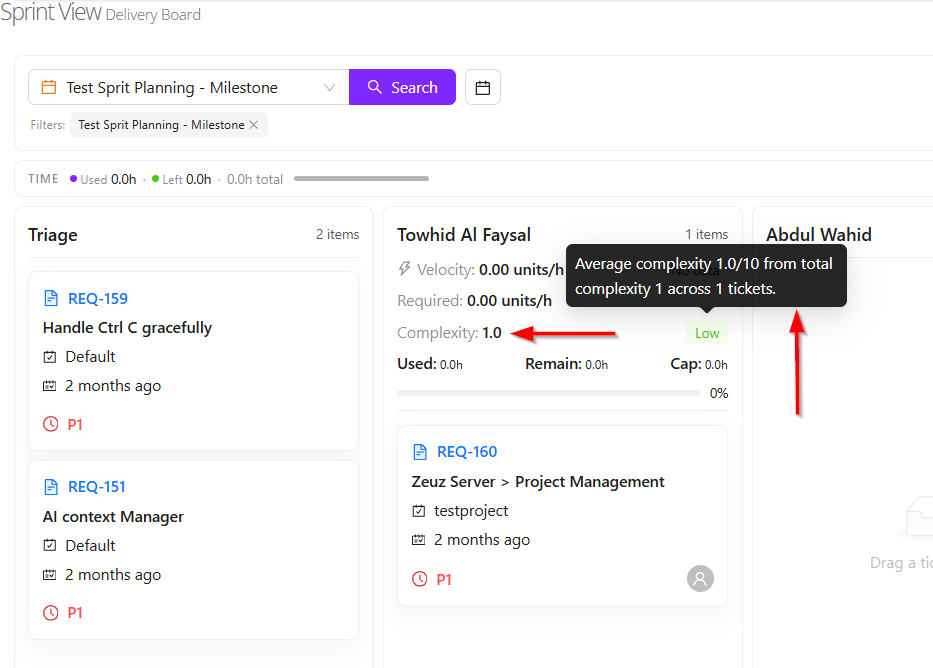This screenshot has width=933, height=668.
Task: Open the REQ-151 ticket link
Action: [97, 487]
